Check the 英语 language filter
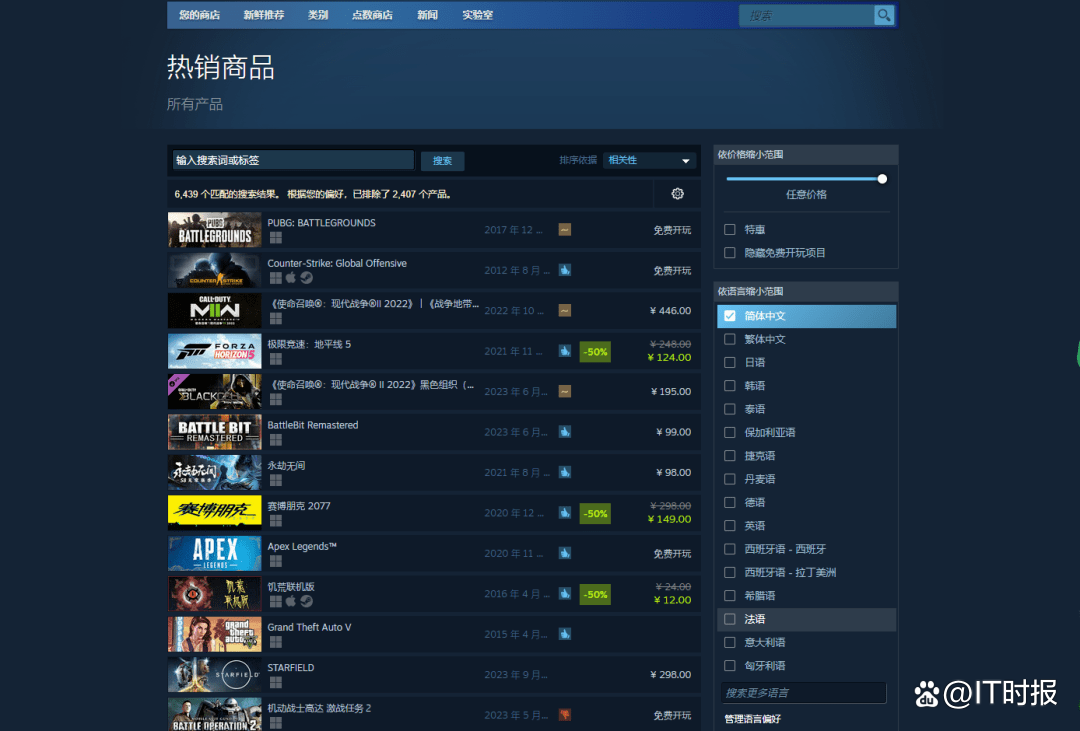Image resolution: width=1080 pixels, height=731 pixels. (x=730, y=526)
